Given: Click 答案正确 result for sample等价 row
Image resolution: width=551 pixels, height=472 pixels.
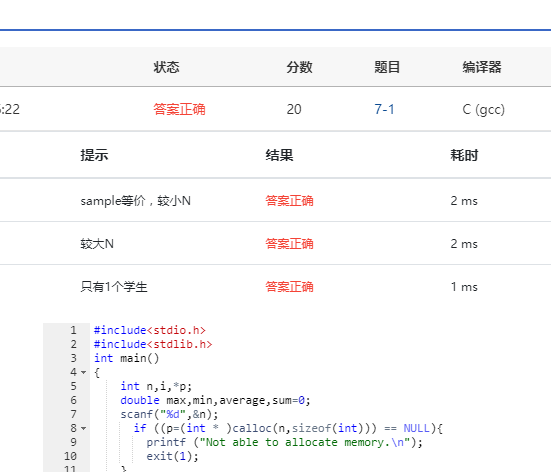Looking at the screenshot, I should pos(289,201).
